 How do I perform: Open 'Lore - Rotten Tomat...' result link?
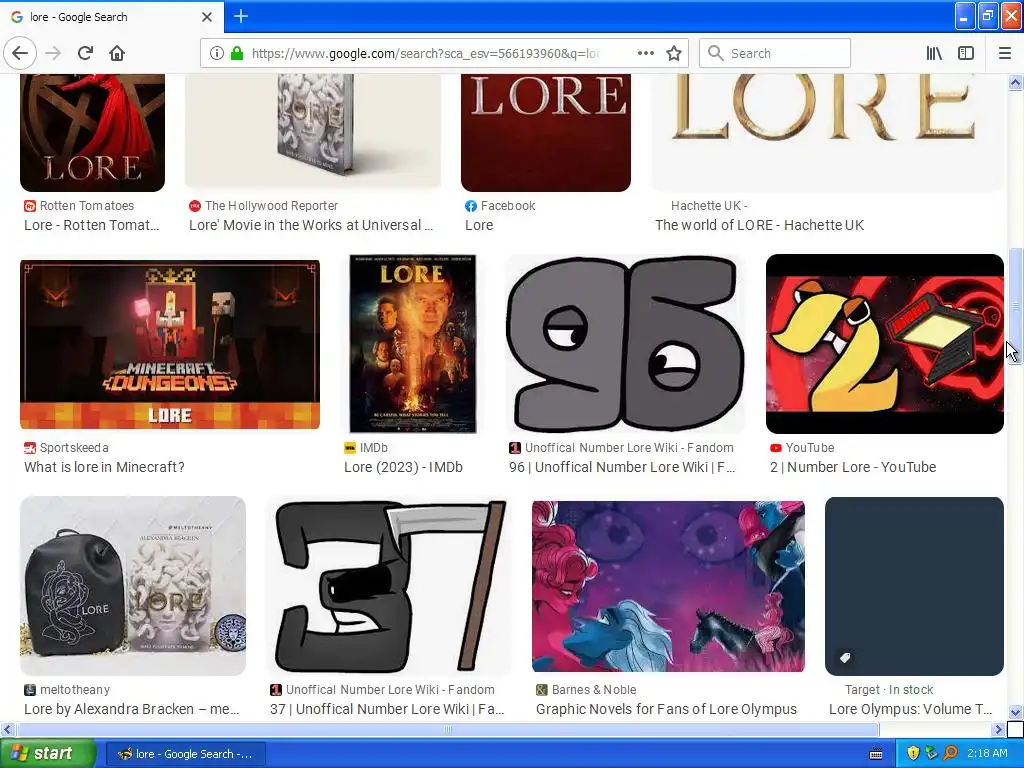(x=91, y=225)
